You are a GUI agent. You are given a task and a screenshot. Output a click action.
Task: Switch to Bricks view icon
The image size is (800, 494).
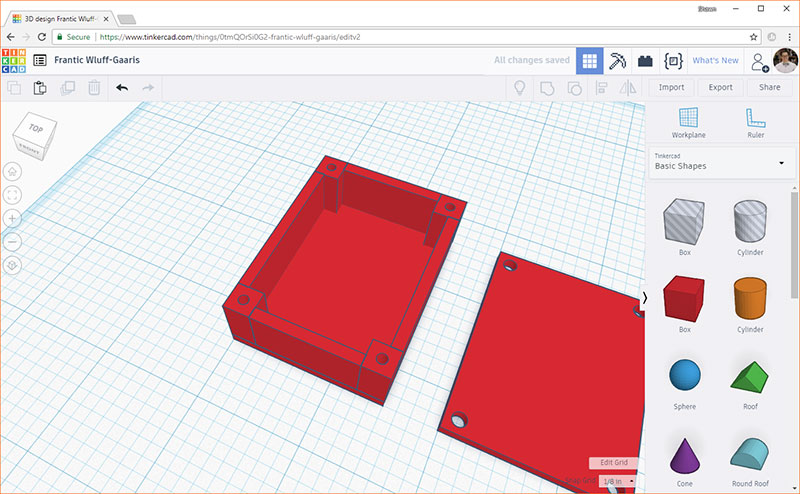point(646,60)
